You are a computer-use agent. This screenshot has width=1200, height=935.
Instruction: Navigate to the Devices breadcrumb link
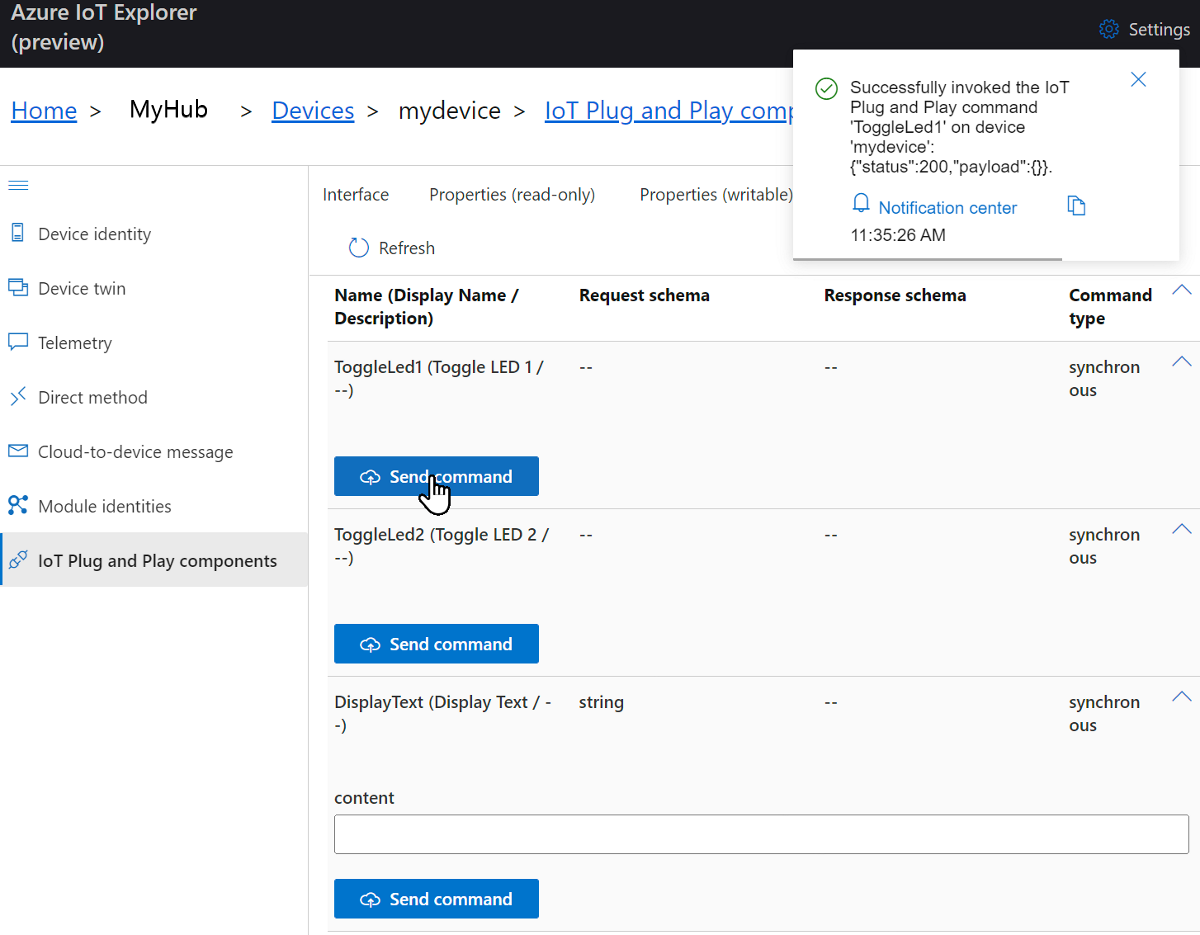pyautogui.click(x=312, y=110)
